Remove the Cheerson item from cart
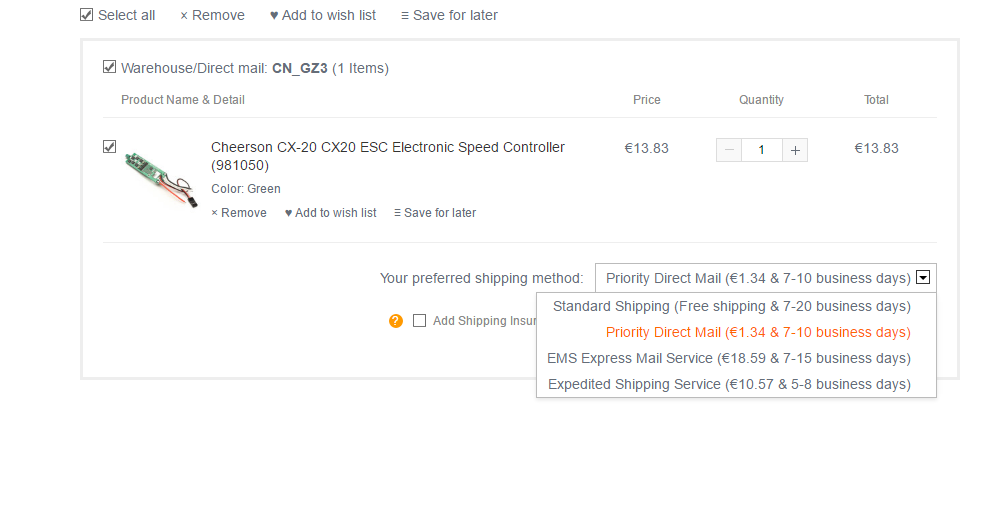 point(239,213)
